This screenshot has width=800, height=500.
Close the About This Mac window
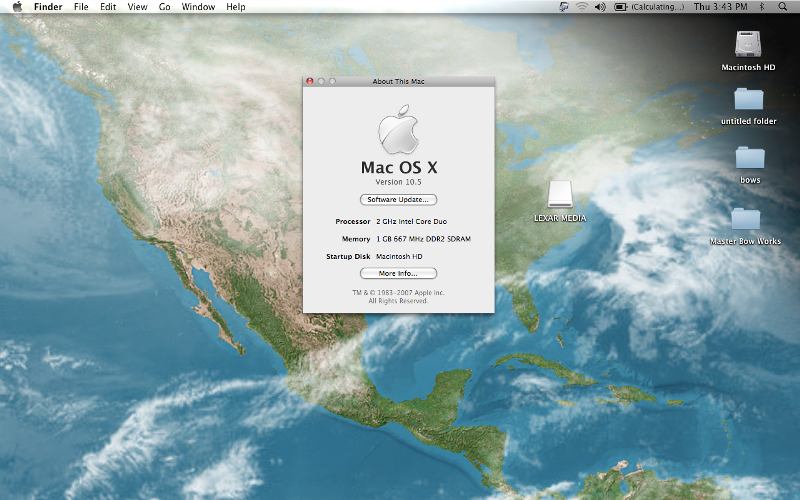[310, 81]
